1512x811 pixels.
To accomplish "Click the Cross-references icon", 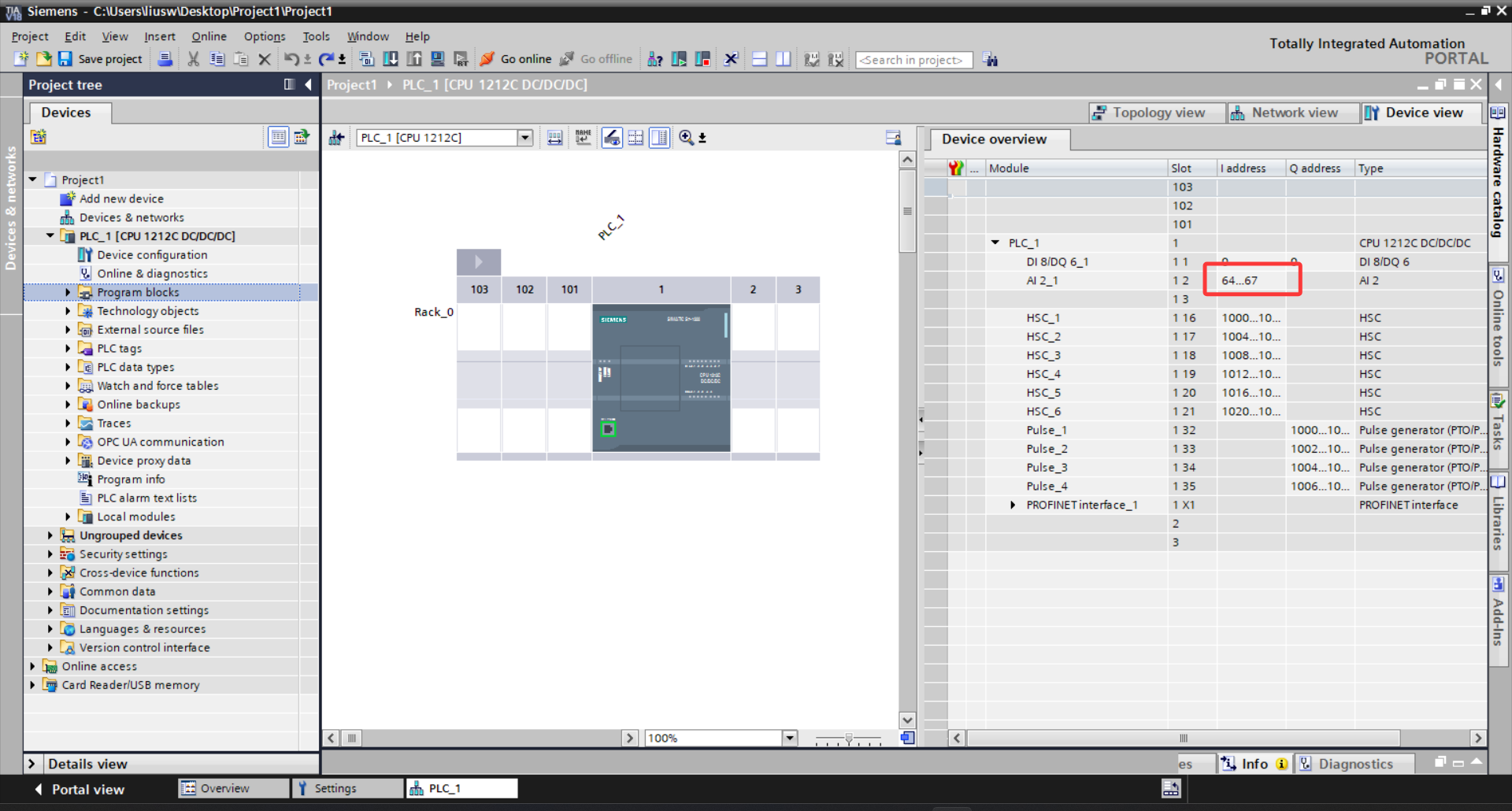I will (x=731, y=59).
